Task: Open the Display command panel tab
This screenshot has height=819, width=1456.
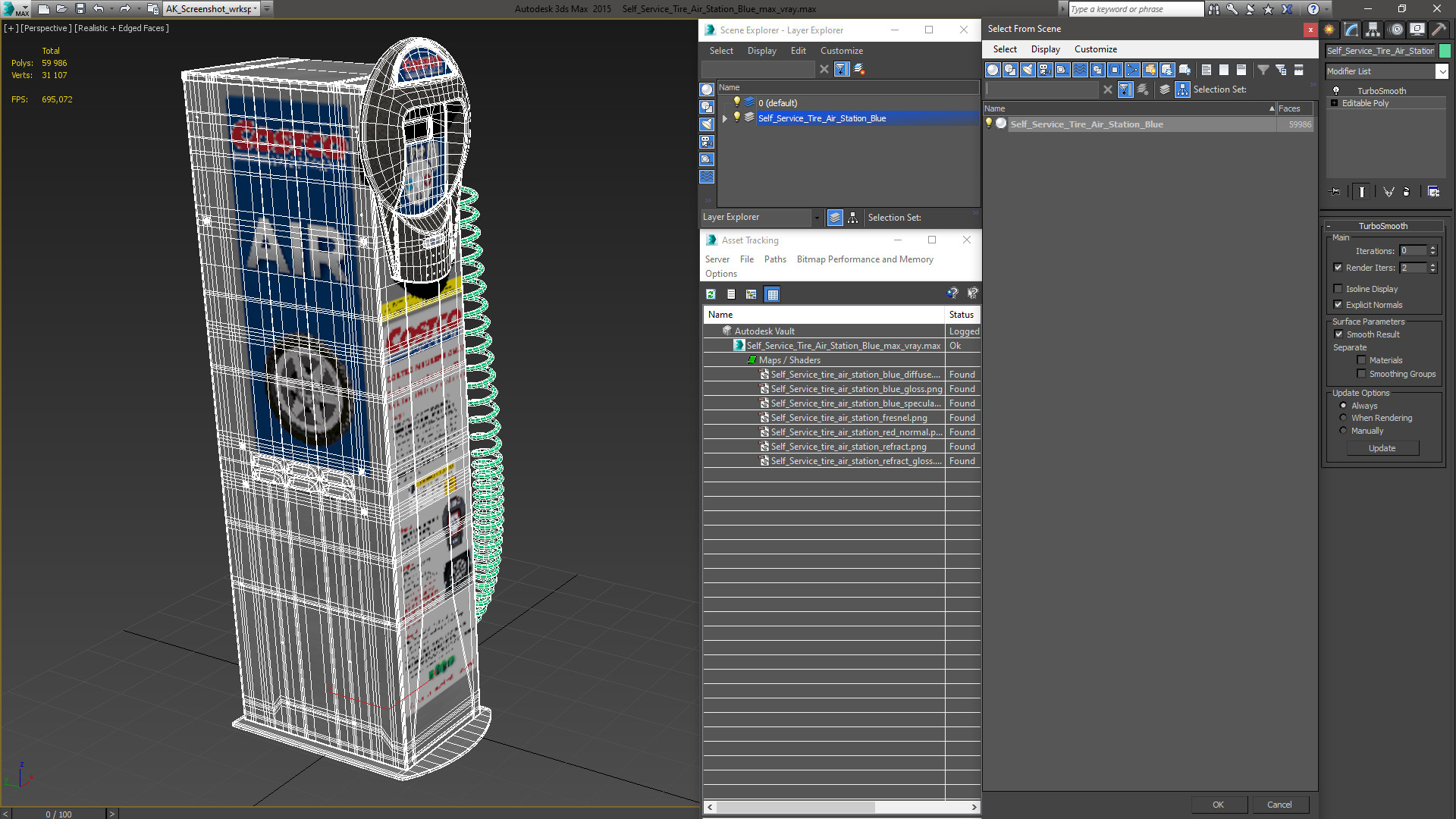Action: [x=1417, y=30]
